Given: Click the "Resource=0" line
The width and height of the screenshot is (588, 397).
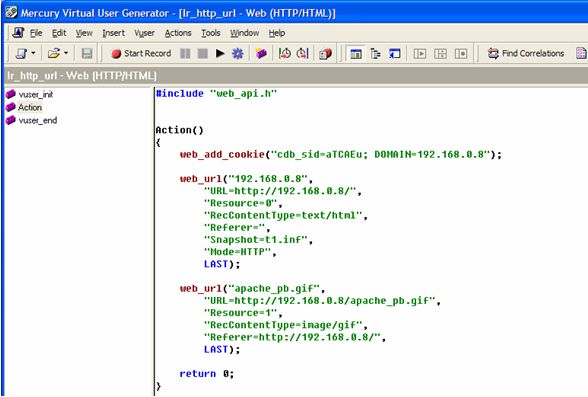Looking at the screenshot, I should tap(243, 204).
